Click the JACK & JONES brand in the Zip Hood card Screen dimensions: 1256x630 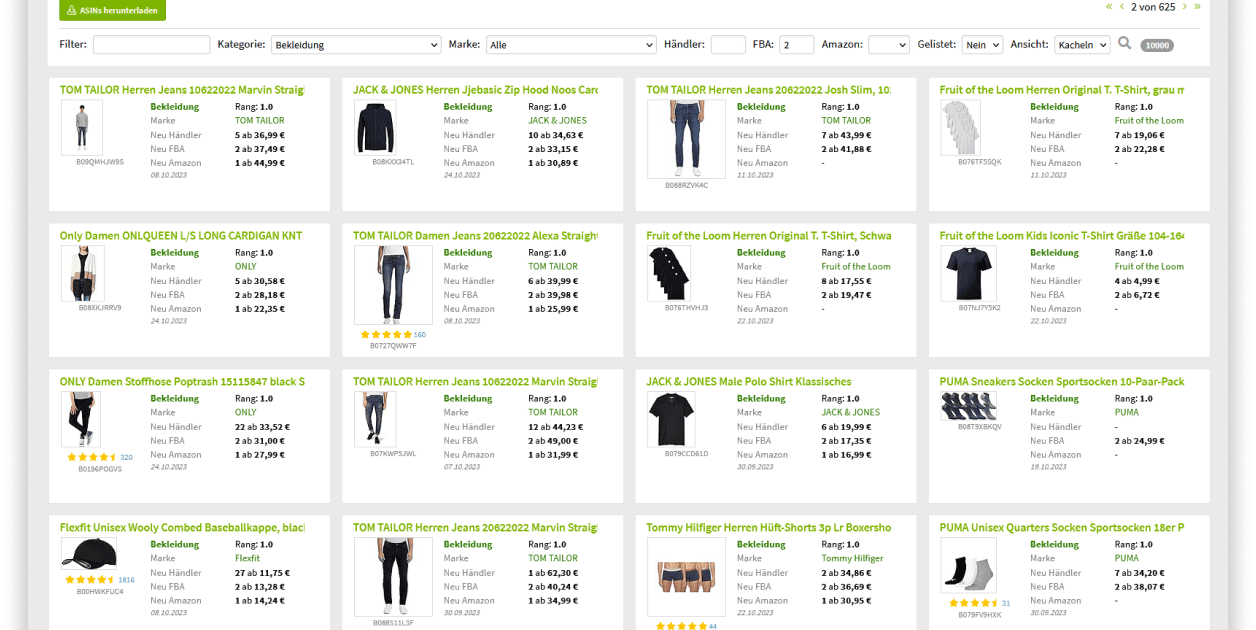coord(557,121)
